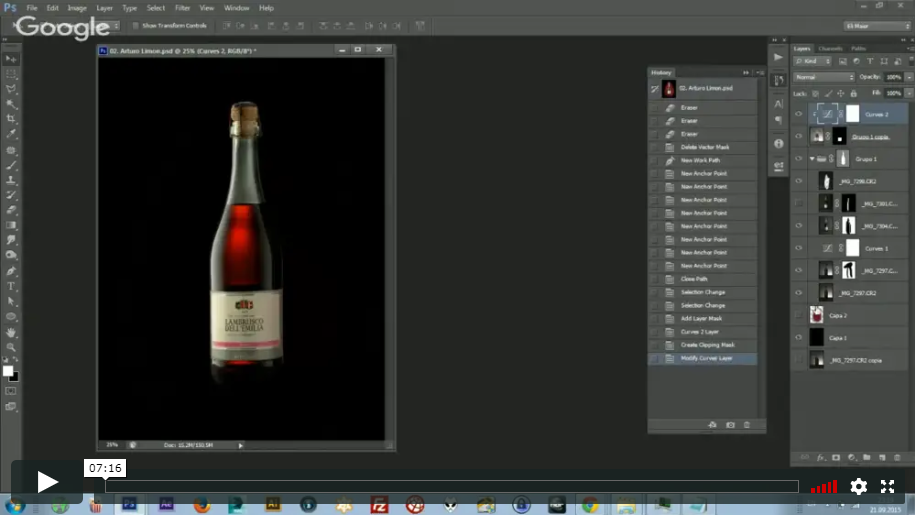This screenshot has height=515, width=915.
Task: Open the Character panel icon
Action: [x=778, y=104]
